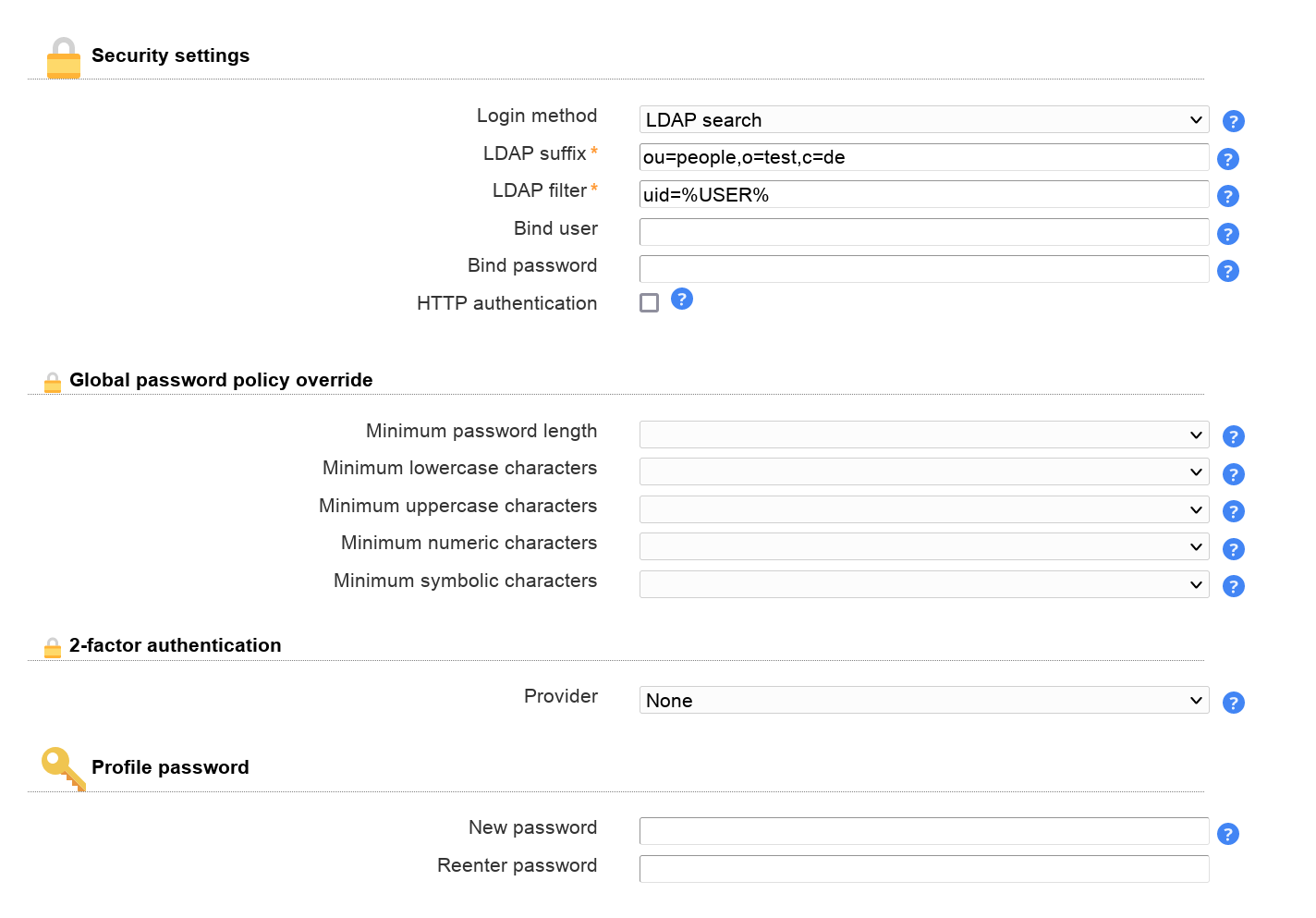The width and height of the screenshot is (1316, 918).
Task: Expand the Minimum password length dropdown
Action: (923, 435)
